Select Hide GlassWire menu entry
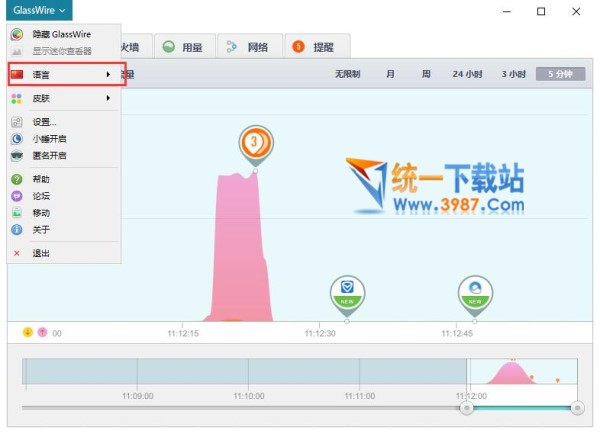 pyautogui.click(x=64, y=34)
